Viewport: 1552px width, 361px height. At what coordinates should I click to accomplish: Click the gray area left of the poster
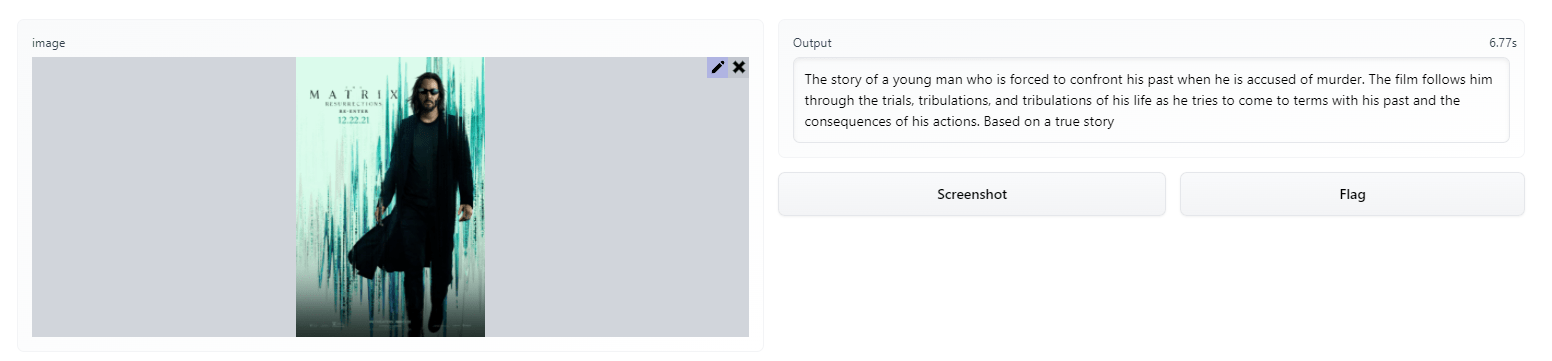coord(164,197)
